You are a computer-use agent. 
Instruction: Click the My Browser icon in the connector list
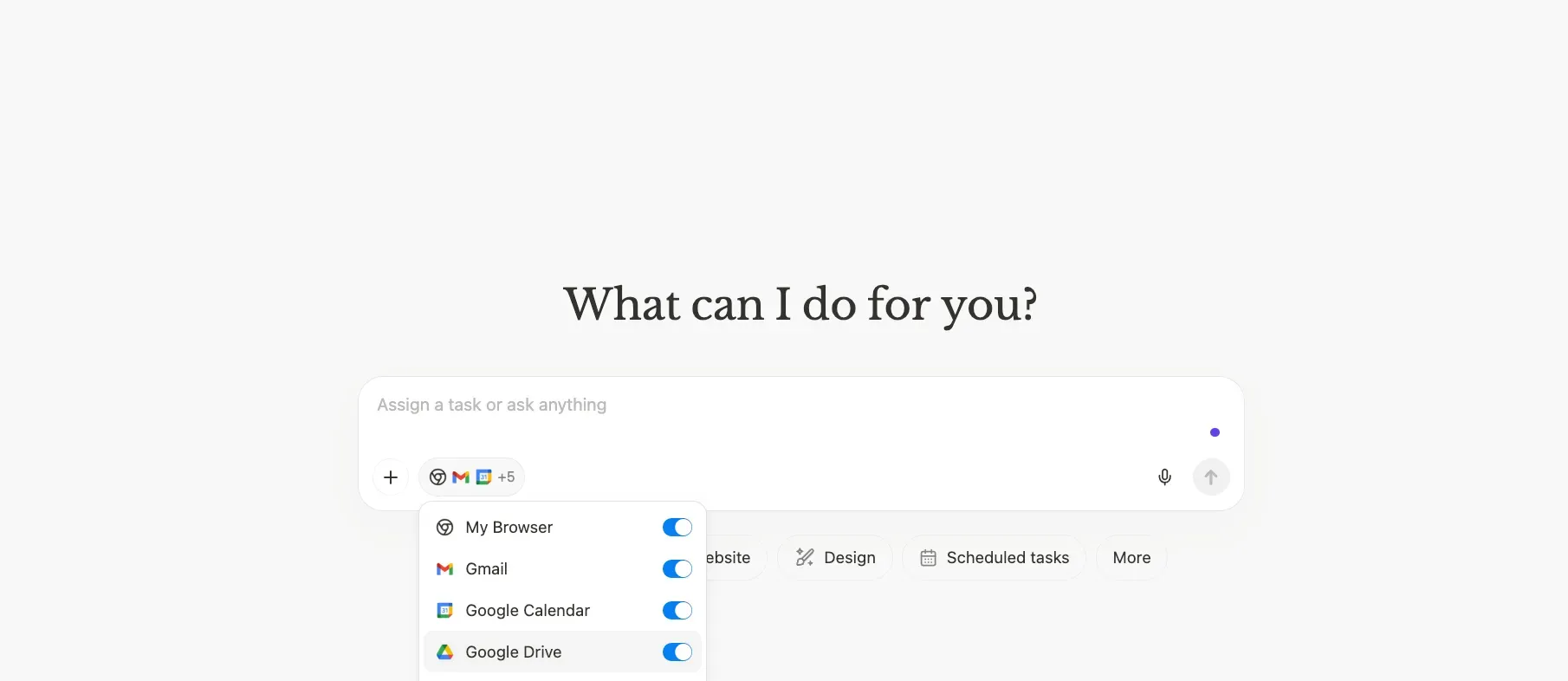click(x=445, y=528)
